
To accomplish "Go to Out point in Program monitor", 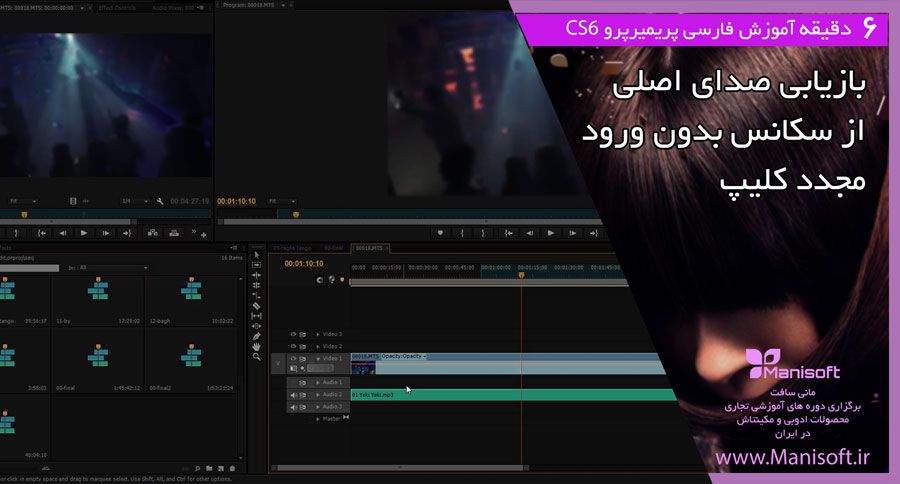I will click(x=593, y=233).
